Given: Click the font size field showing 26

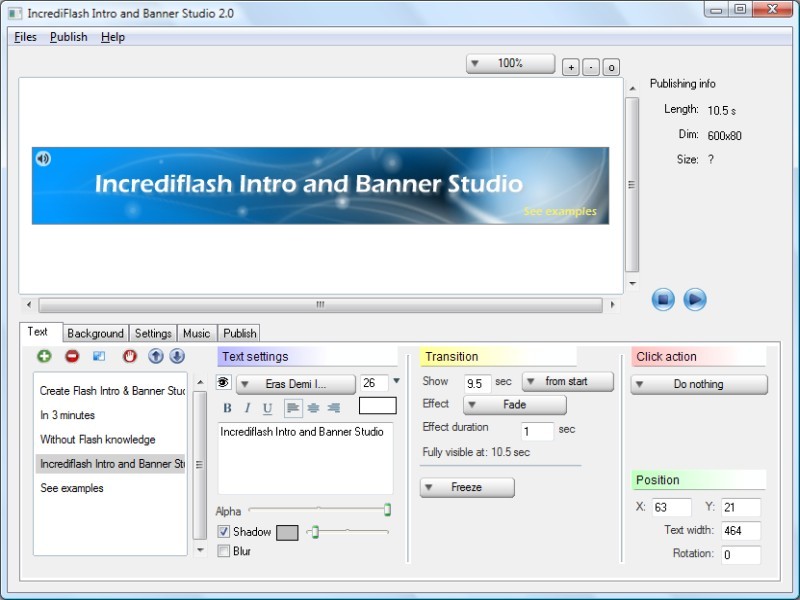Looking at the screenshot, I should pos(374,383).
